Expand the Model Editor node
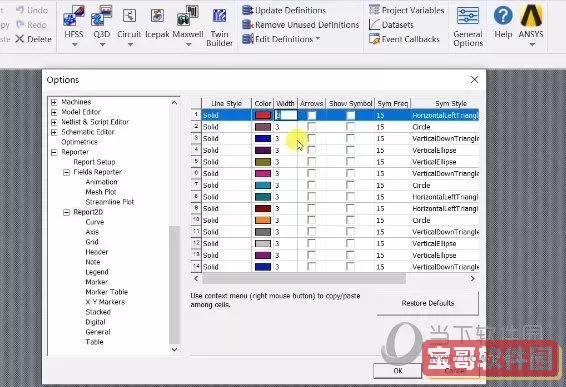The height and width of the screenshot is (387, 566). point(54,112)
